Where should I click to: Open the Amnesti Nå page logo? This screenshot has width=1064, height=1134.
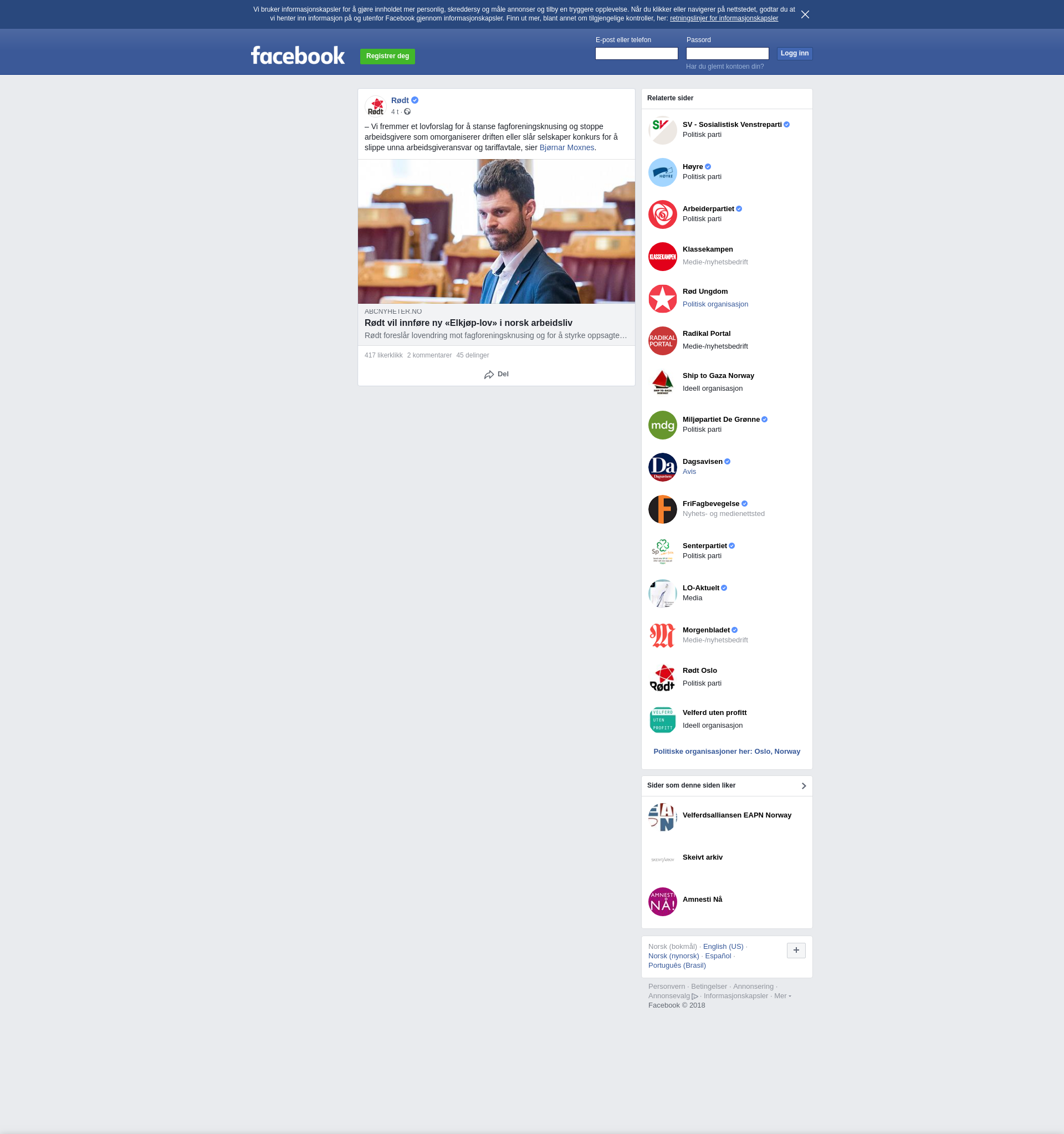click(x=663, y=902)
